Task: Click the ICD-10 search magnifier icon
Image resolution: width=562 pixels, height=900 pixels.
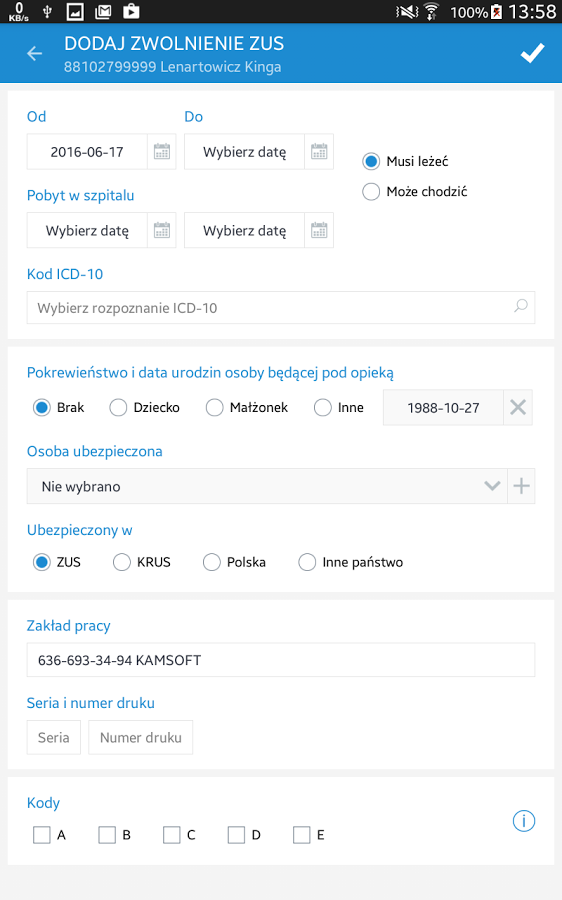Action: [521, 307]
